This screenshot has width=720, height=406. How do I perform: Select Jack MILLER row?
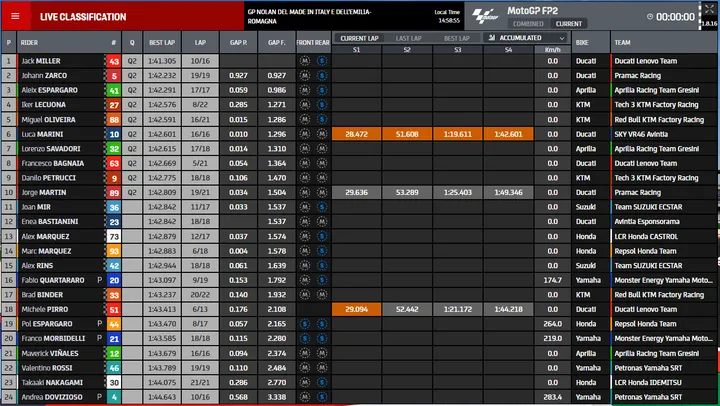point(359,61)
